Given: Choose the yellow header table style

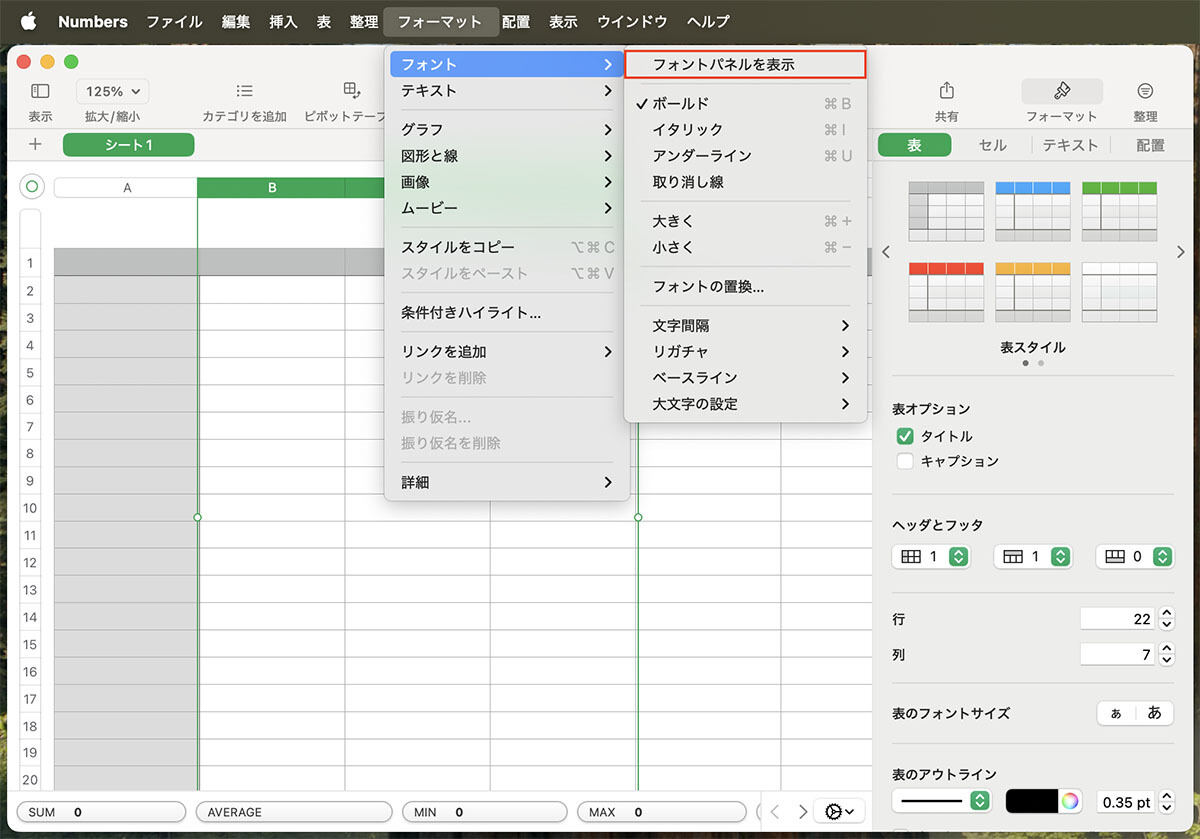Looking at the screenshot, I should 1032,292.
